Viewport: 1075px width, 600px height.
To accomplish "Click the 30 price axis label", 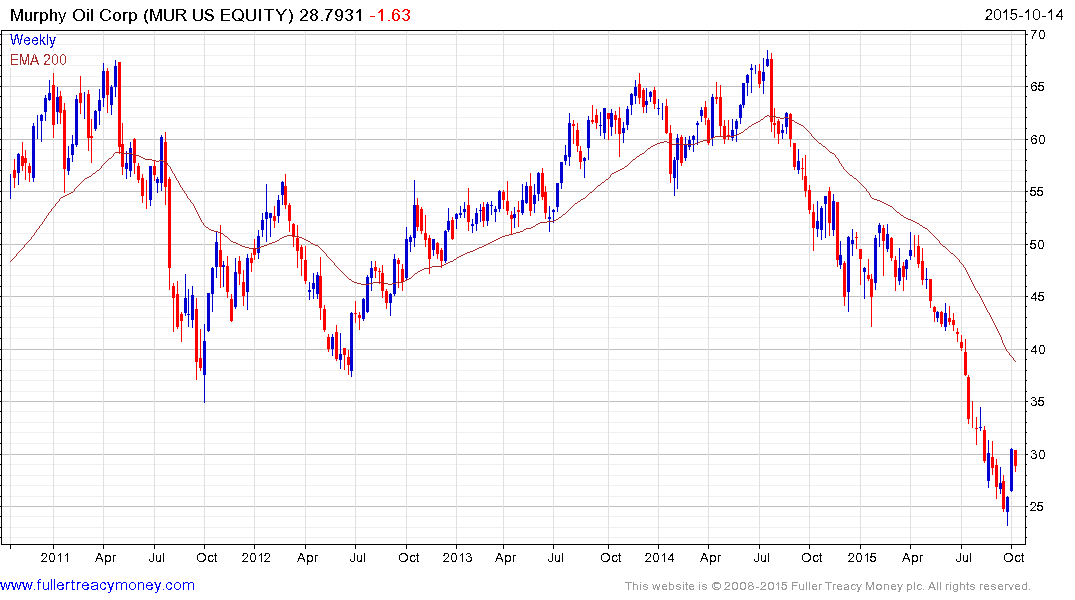I will [1037, 454].
